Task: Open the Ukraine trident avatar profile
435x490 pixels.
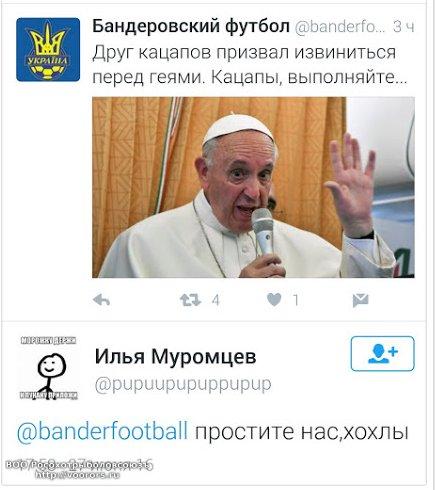Action: click(48, 50)
